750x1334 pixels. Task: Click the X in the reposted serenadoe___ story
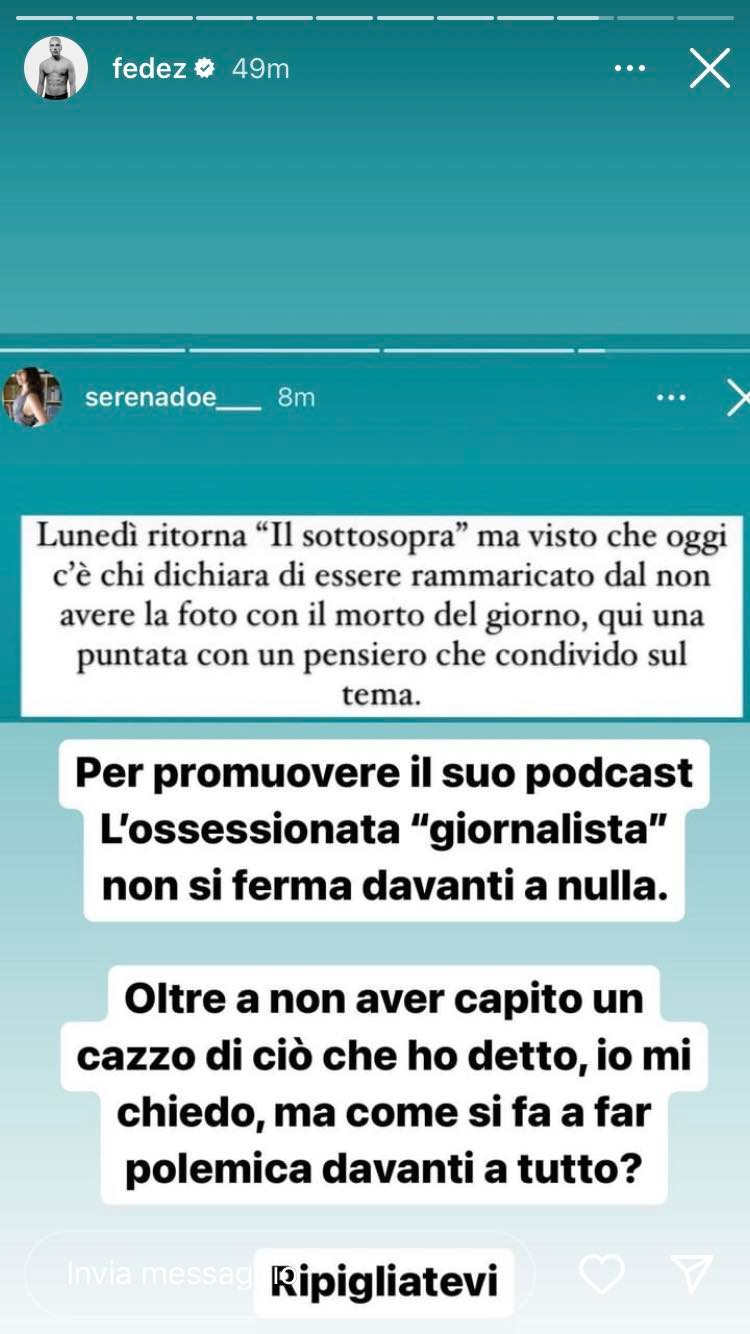coord(738,397)
